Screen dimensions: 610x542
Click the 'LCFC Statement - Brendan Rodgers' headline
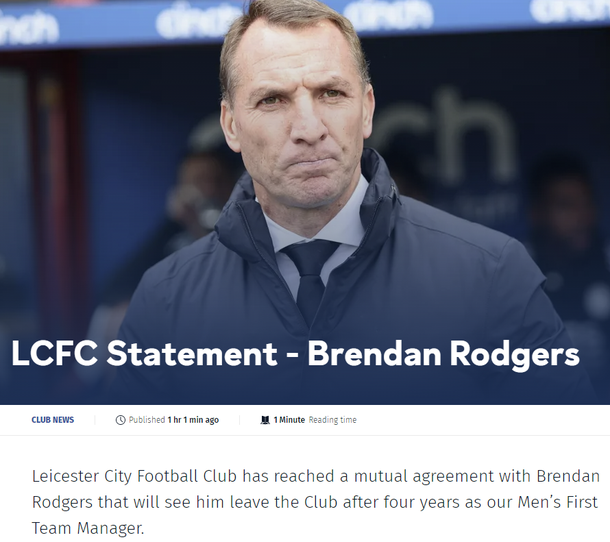(x=296, y=353)
